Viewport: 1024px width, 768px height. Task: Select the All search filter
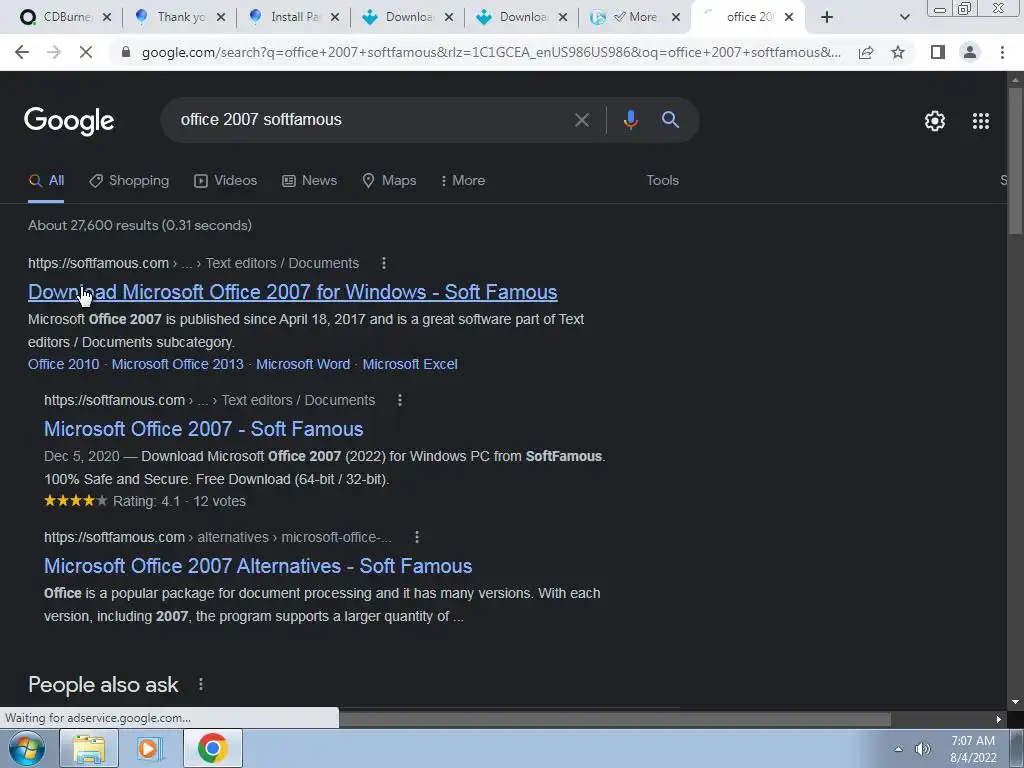[x=46, y=181]
